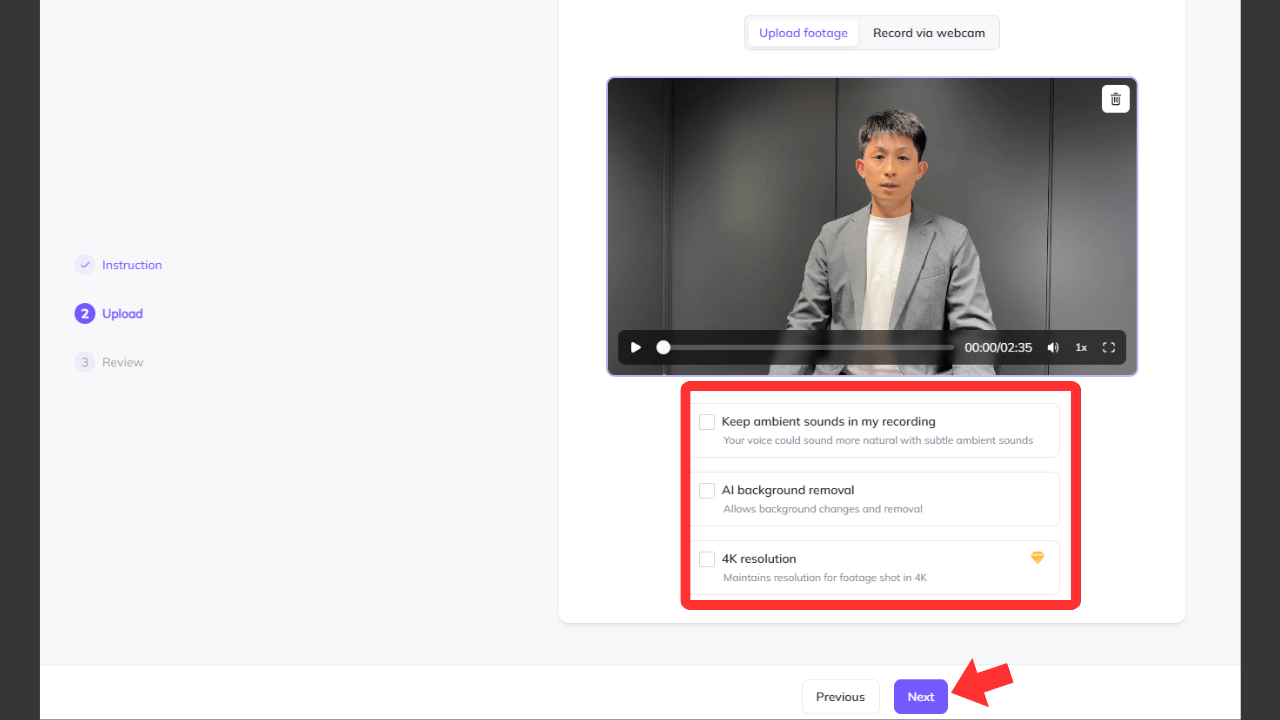1280x720 pixels.
Task: Open the 1x playback speed menu
Action: tap(1081, 348)
